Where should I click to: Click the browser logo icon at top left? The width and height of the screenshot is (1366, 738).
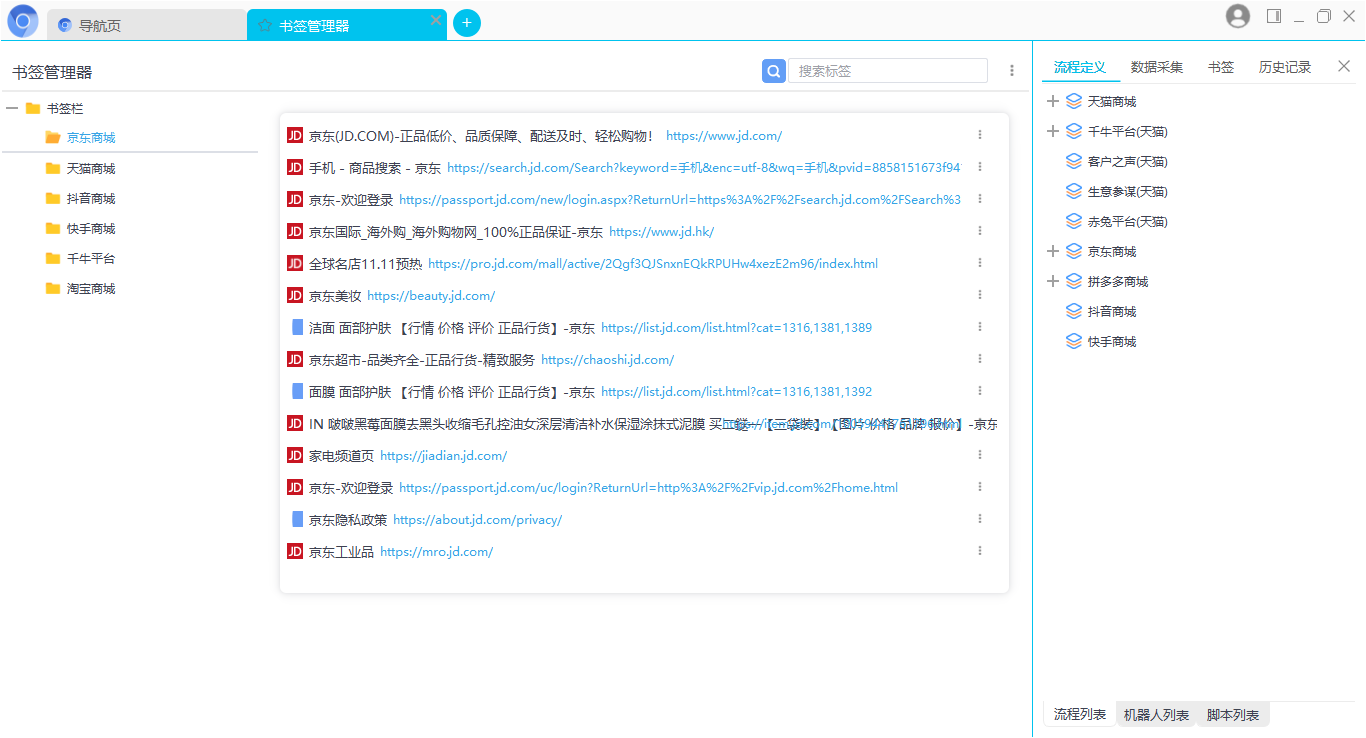point(22,21)
